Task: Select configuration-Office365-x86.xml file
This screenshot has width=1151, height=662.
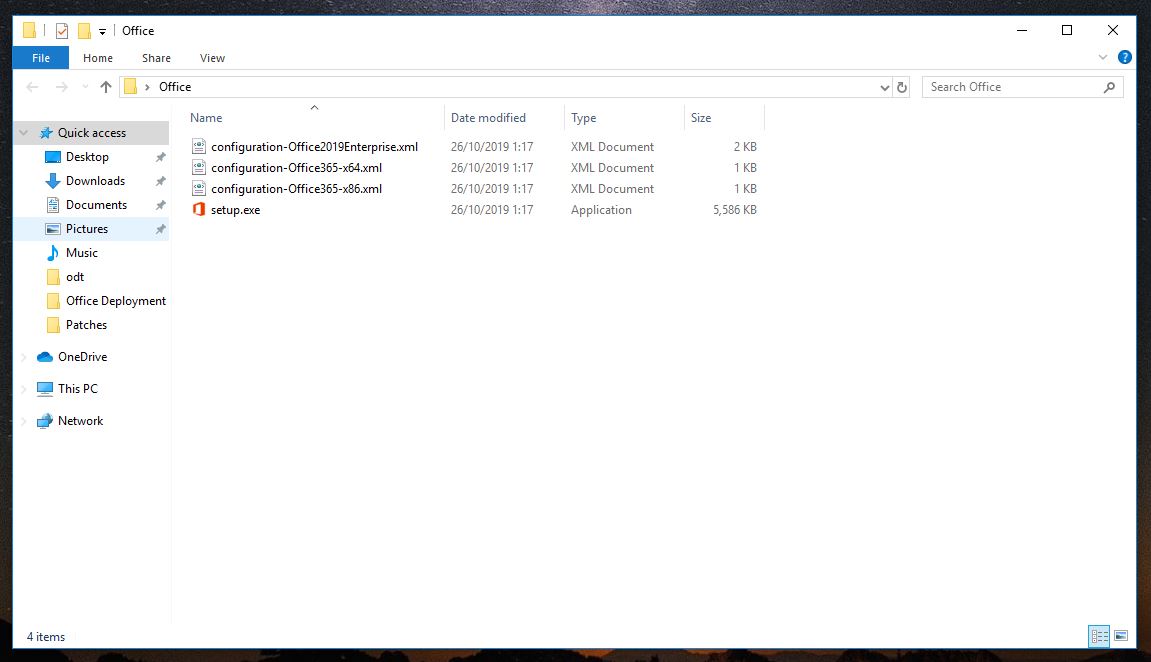Action: tap(297, 189)
